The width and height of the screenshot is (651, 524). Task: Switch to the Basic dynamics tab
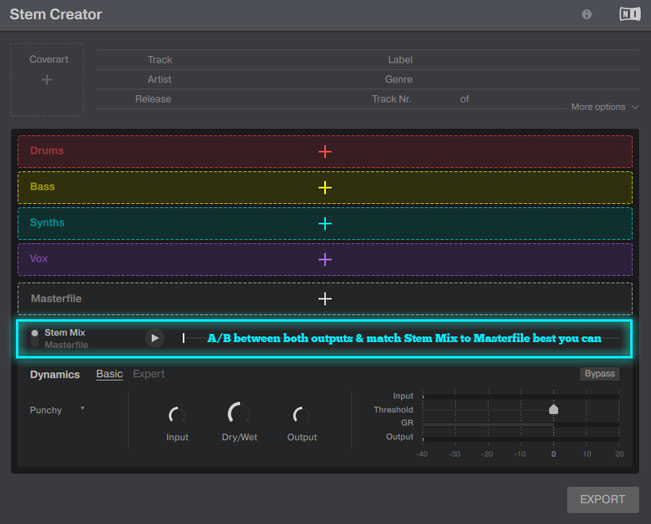point(110,374)
